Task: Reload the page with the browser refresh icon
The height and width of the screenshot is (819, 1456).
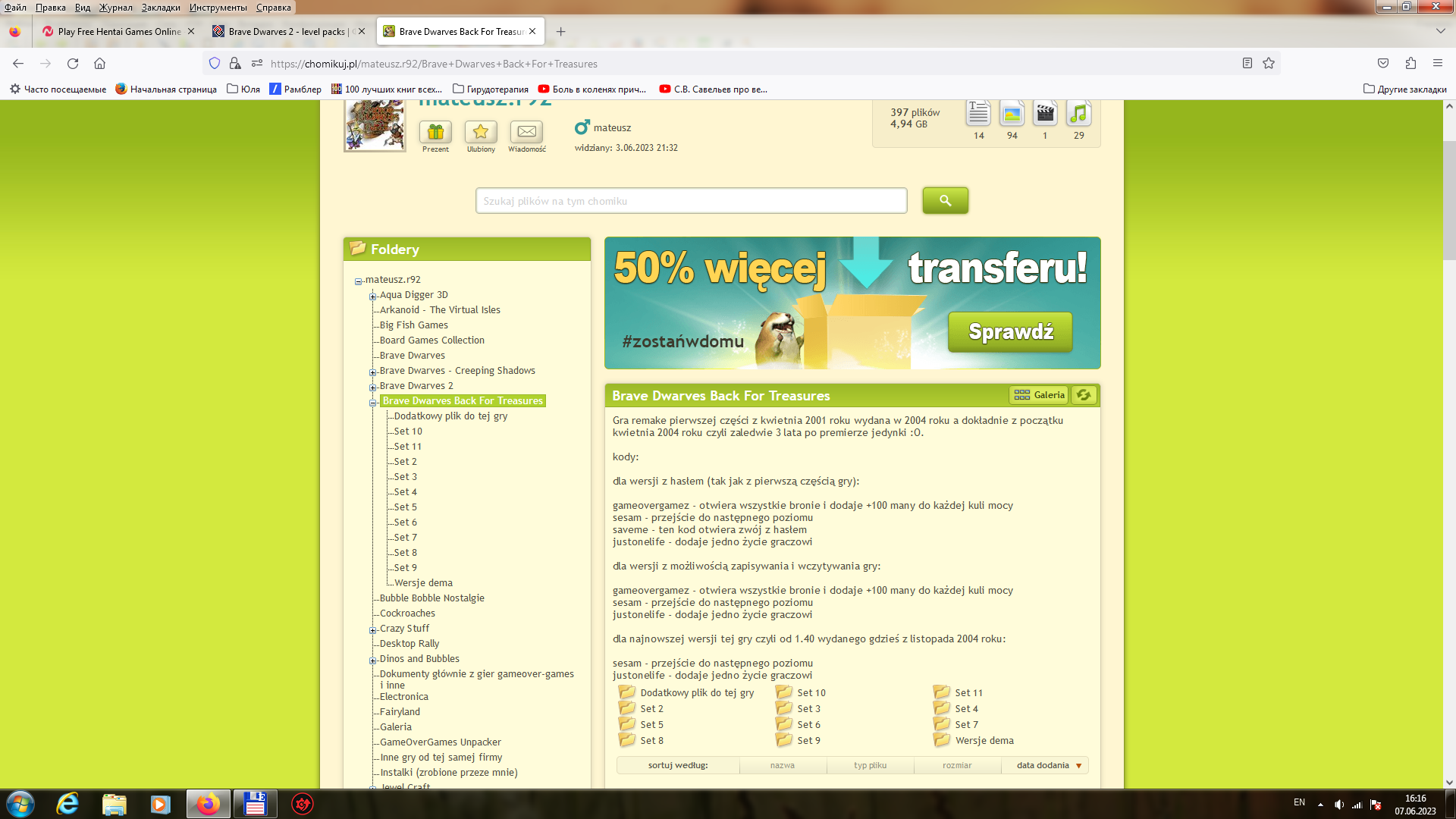Action: tap(73, 64)
